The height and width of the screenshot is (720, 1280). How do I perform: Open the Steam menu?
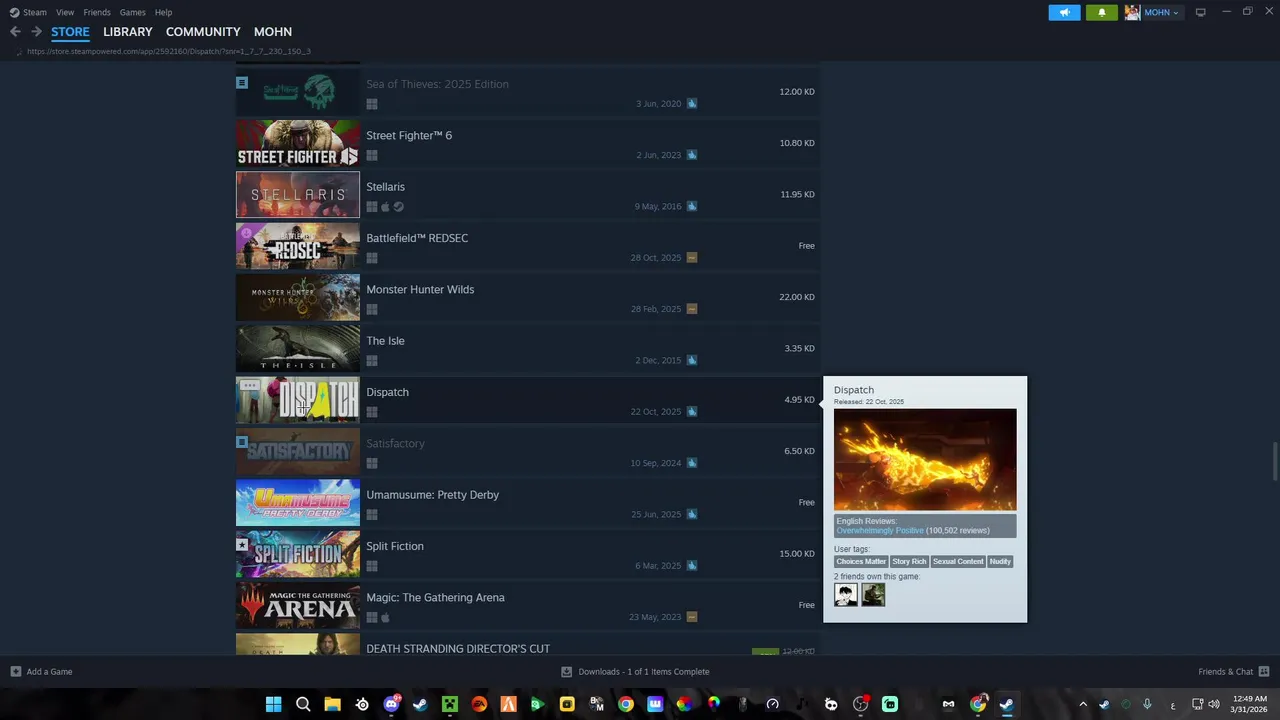pyautogui.click(x=35, y=12)
